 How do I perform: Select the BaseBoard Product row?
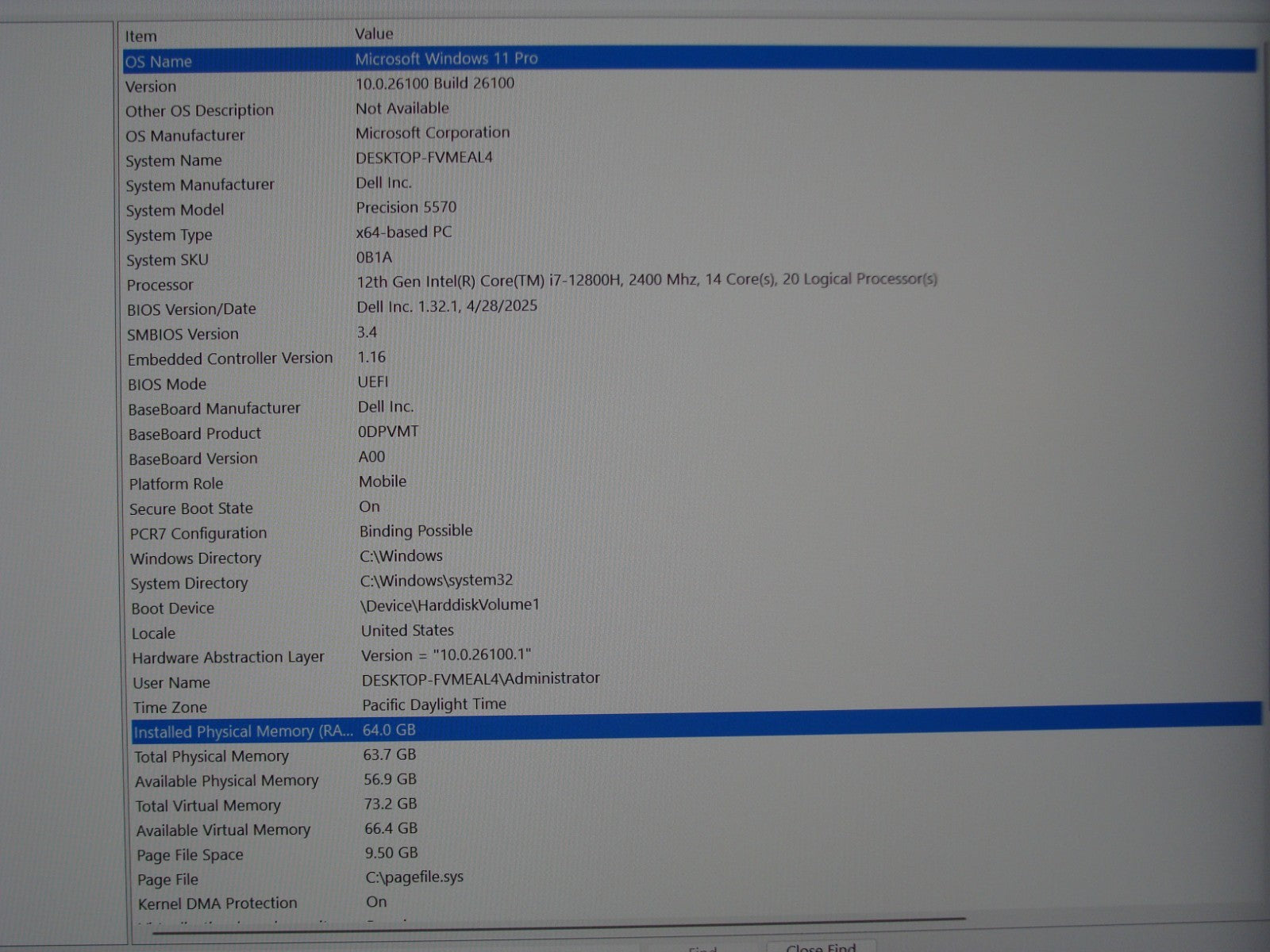pyautogui.click(x=195, y=434)
